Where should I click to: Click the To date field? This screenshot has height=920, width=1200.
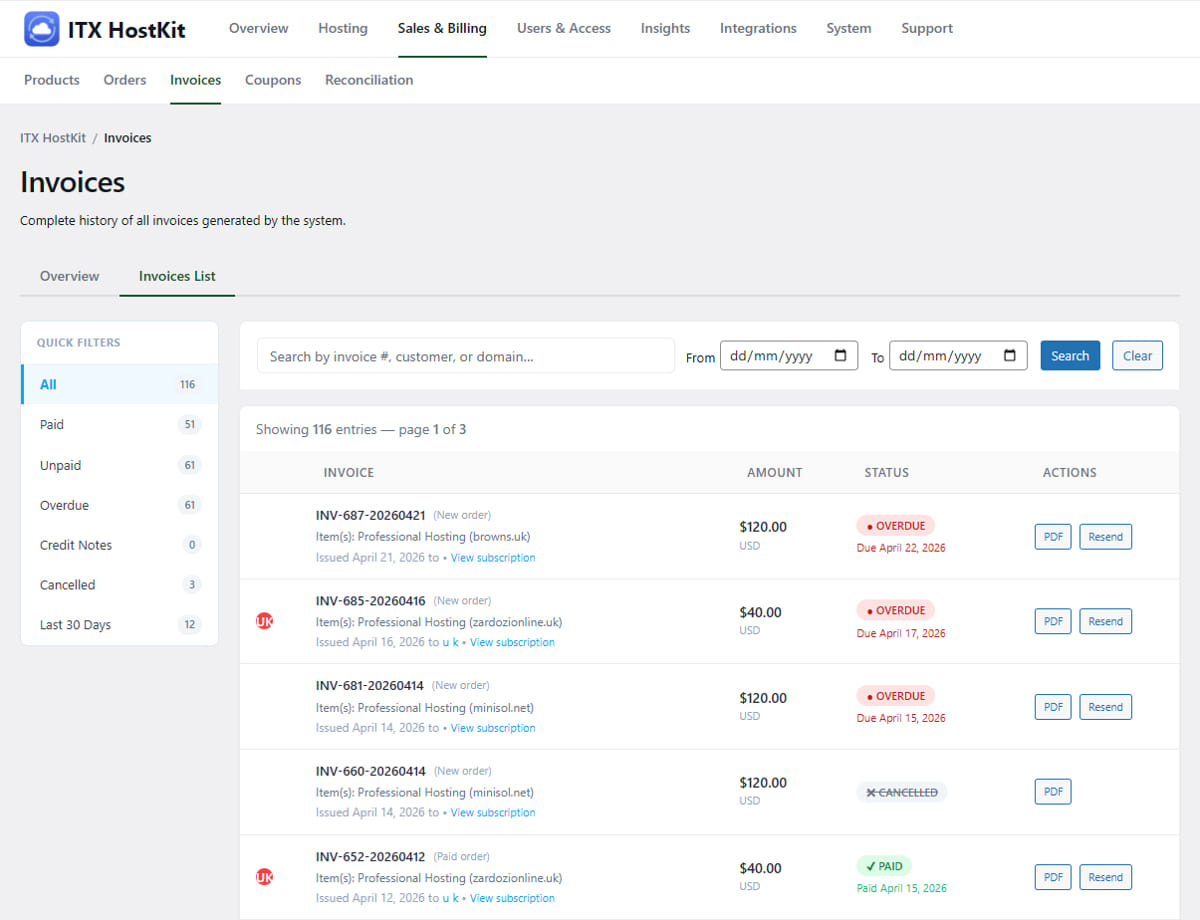(x=958, y=356)
